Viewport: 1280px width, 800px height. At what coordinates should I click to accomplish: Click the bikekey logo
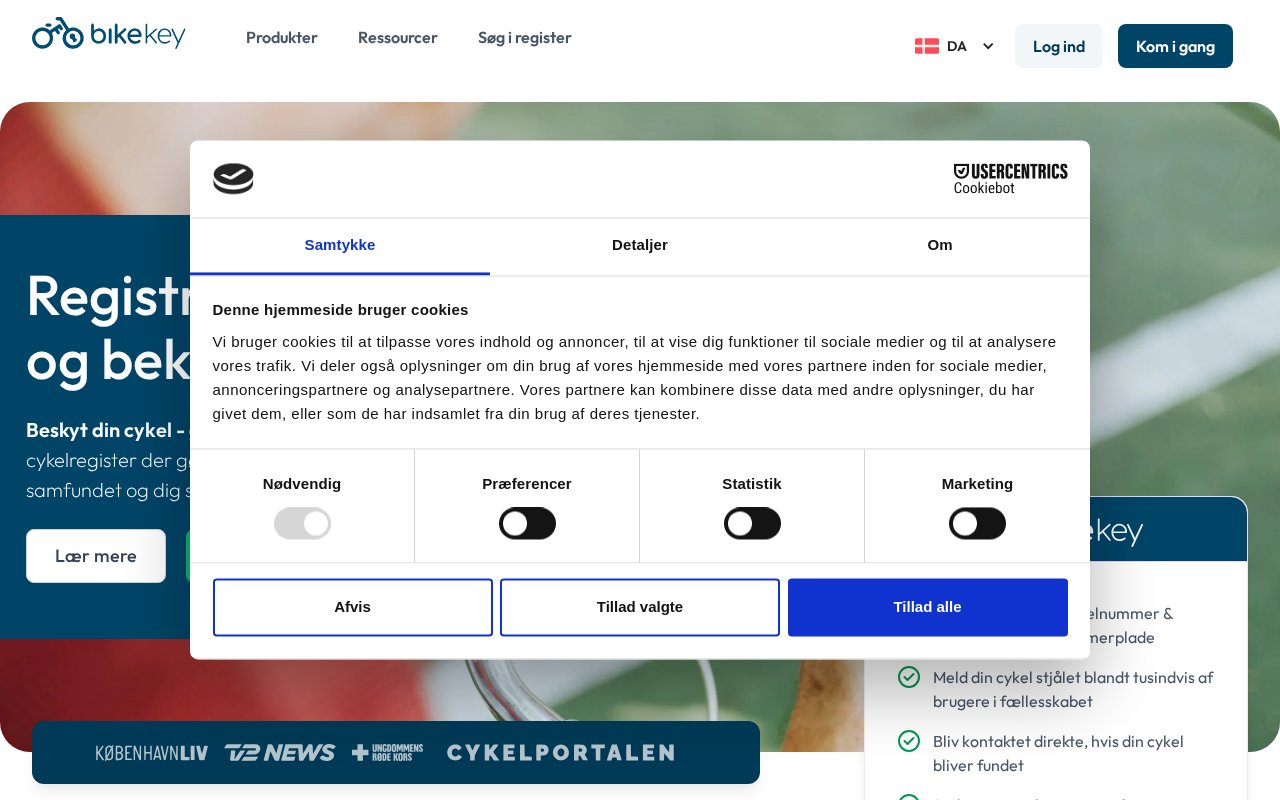[x=109, y=34]
